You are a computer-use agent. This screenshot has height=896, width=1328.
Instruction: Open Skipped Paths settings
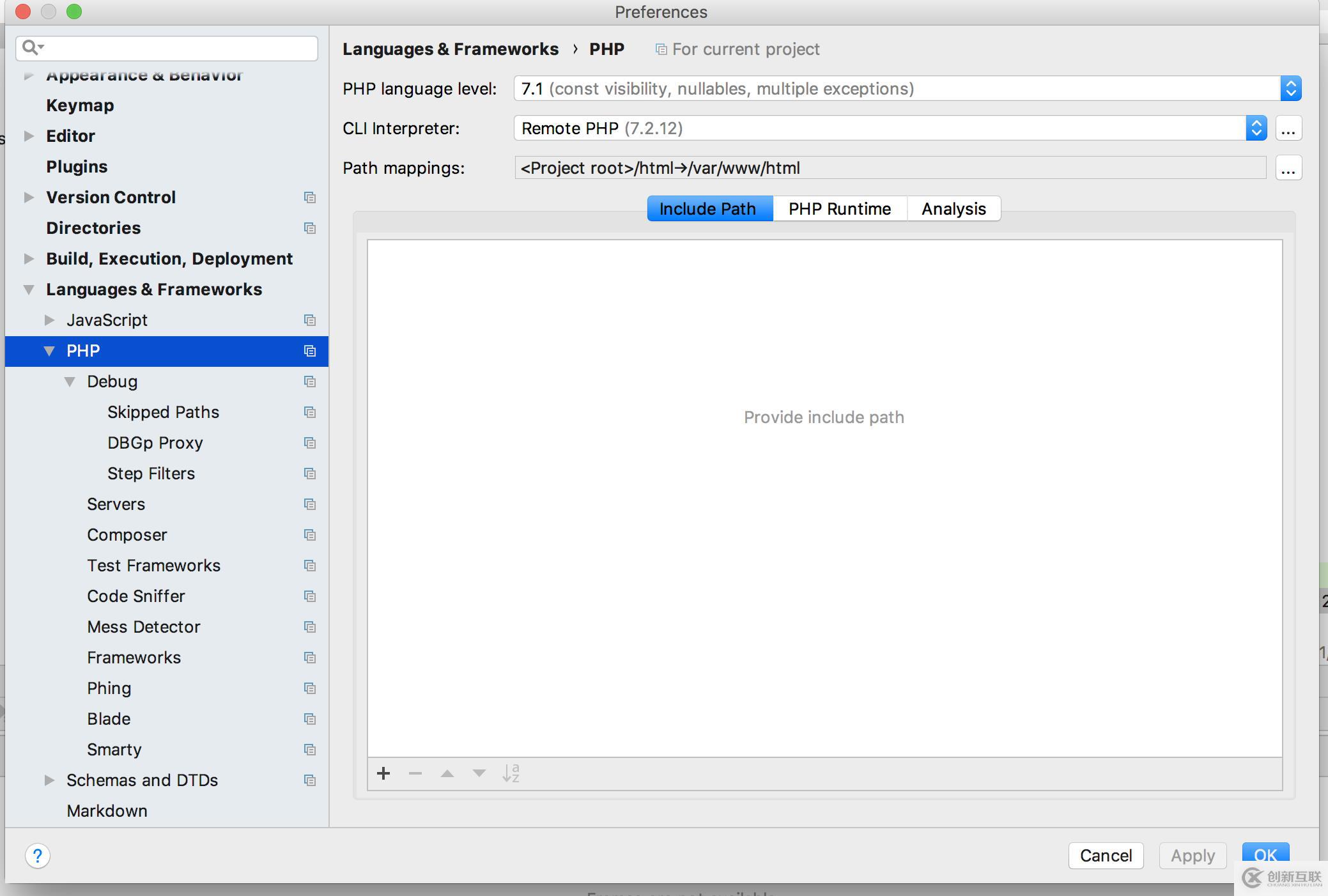click(x=163, y=412)
